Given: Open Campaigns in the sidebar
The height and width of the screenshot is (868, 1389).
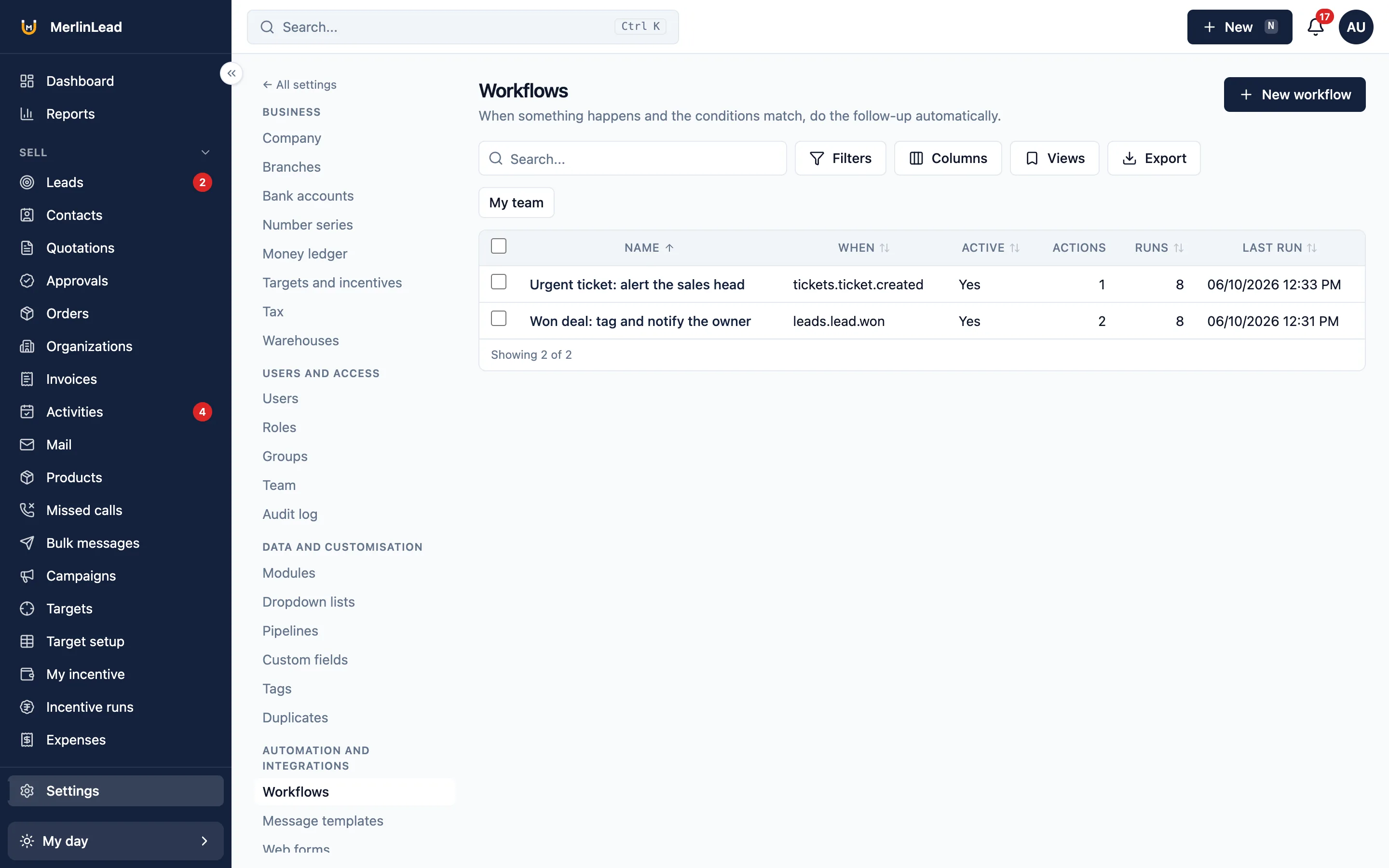Looking at the screenshot, I should tap(115, 576).
